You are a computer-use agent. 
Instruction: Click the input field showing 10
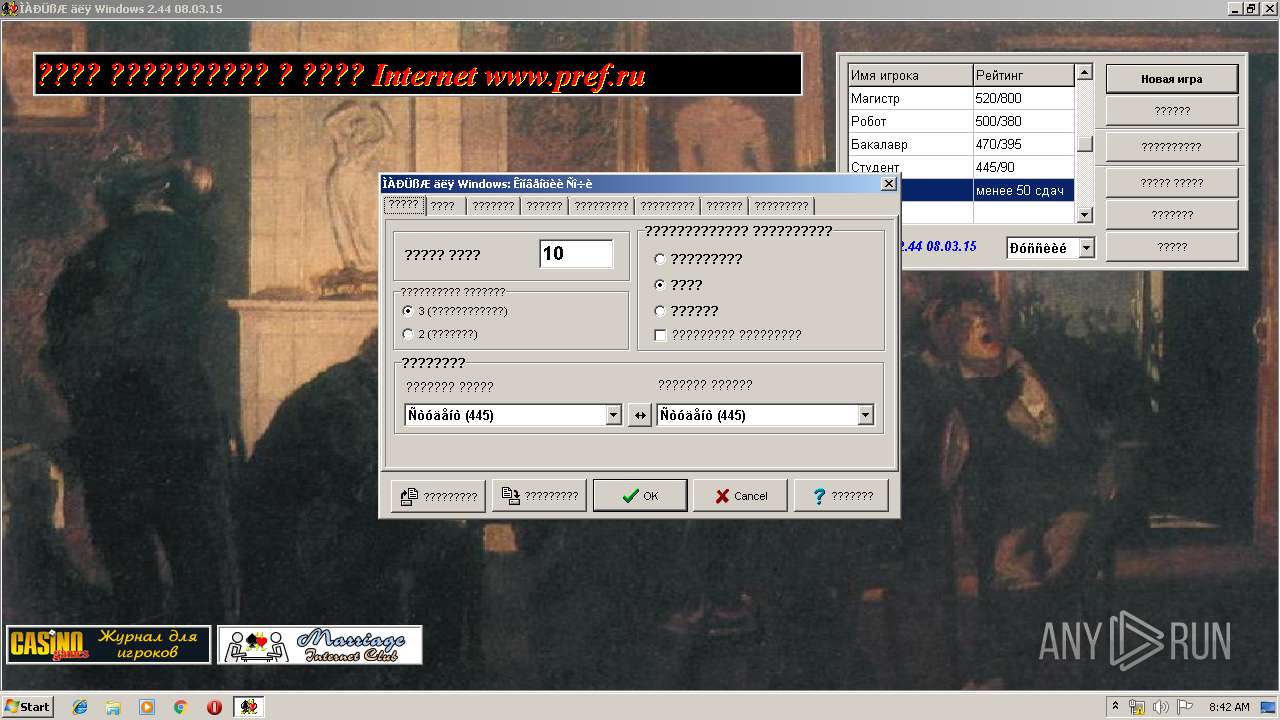pyautogui.click(x=576, y=254)
